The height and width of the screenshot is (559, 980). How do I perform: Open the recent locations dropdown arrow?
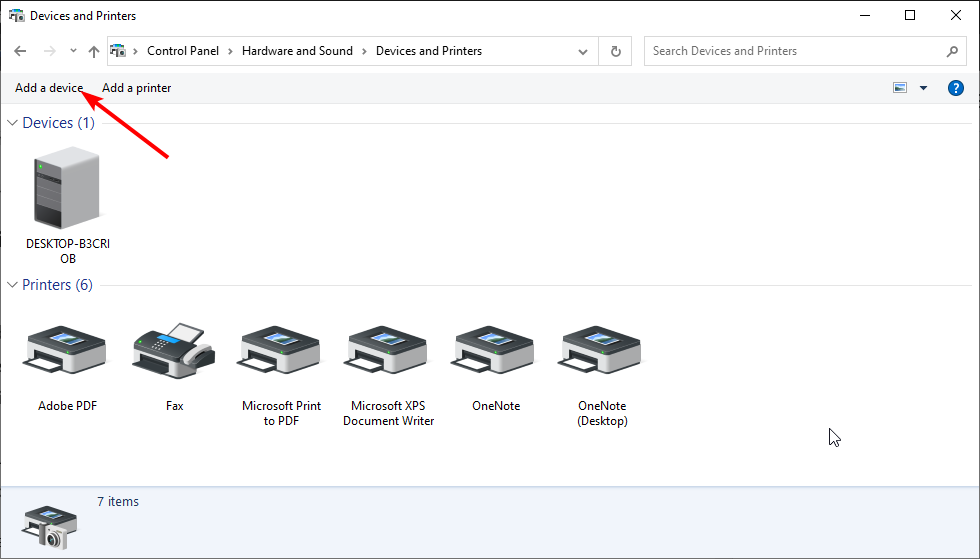pos(73,51)
